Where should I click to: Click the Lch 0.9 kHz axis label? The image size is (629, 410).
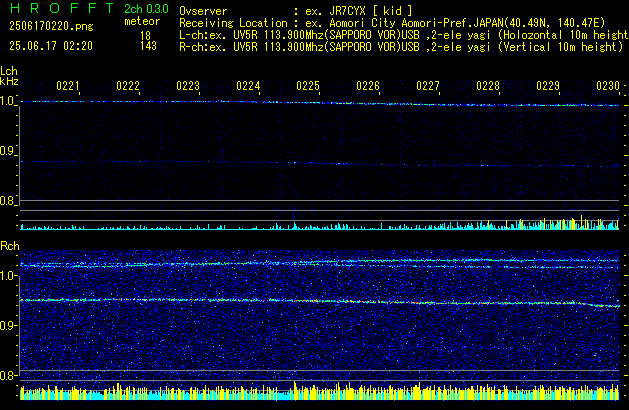click(7, 151)
